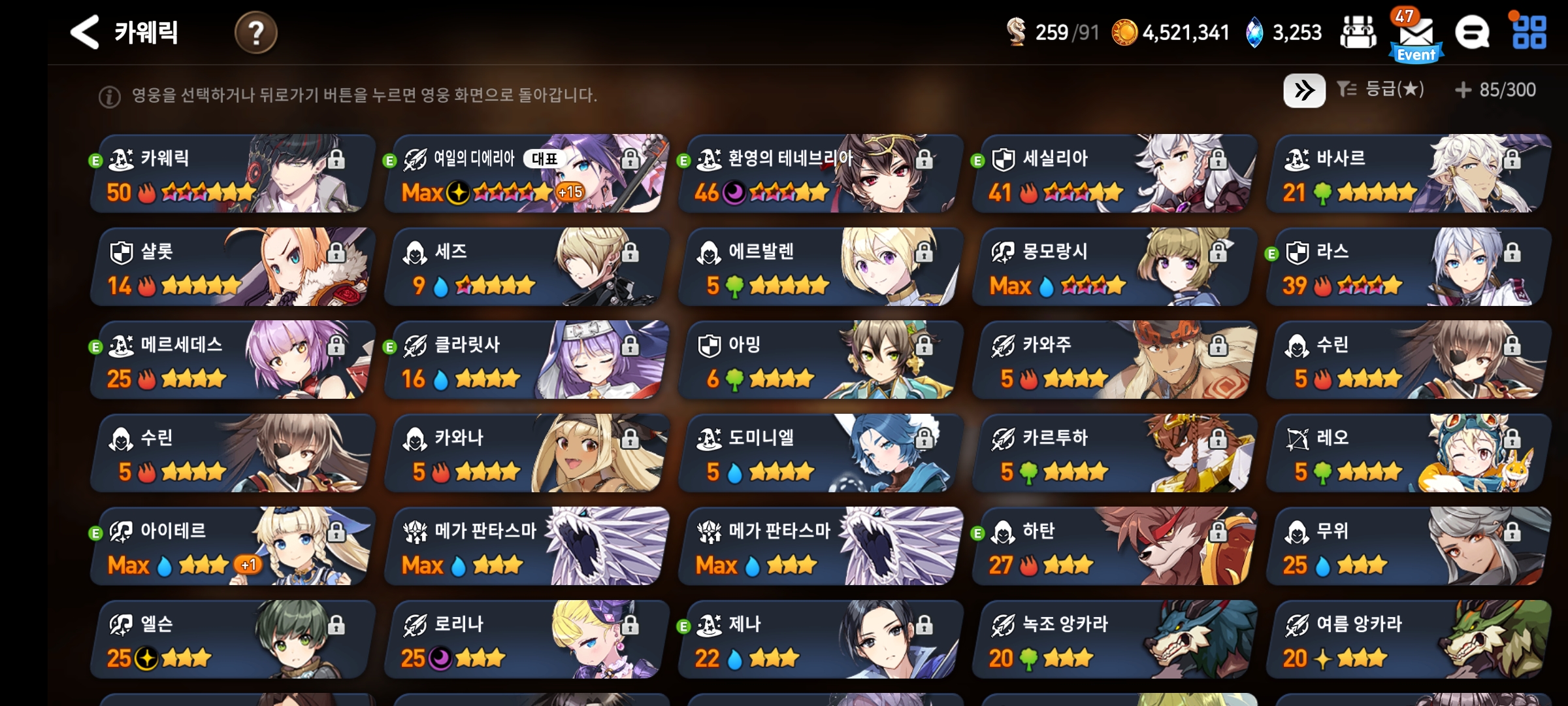Tap the blue skystone crystal icon

point(1254,32)
